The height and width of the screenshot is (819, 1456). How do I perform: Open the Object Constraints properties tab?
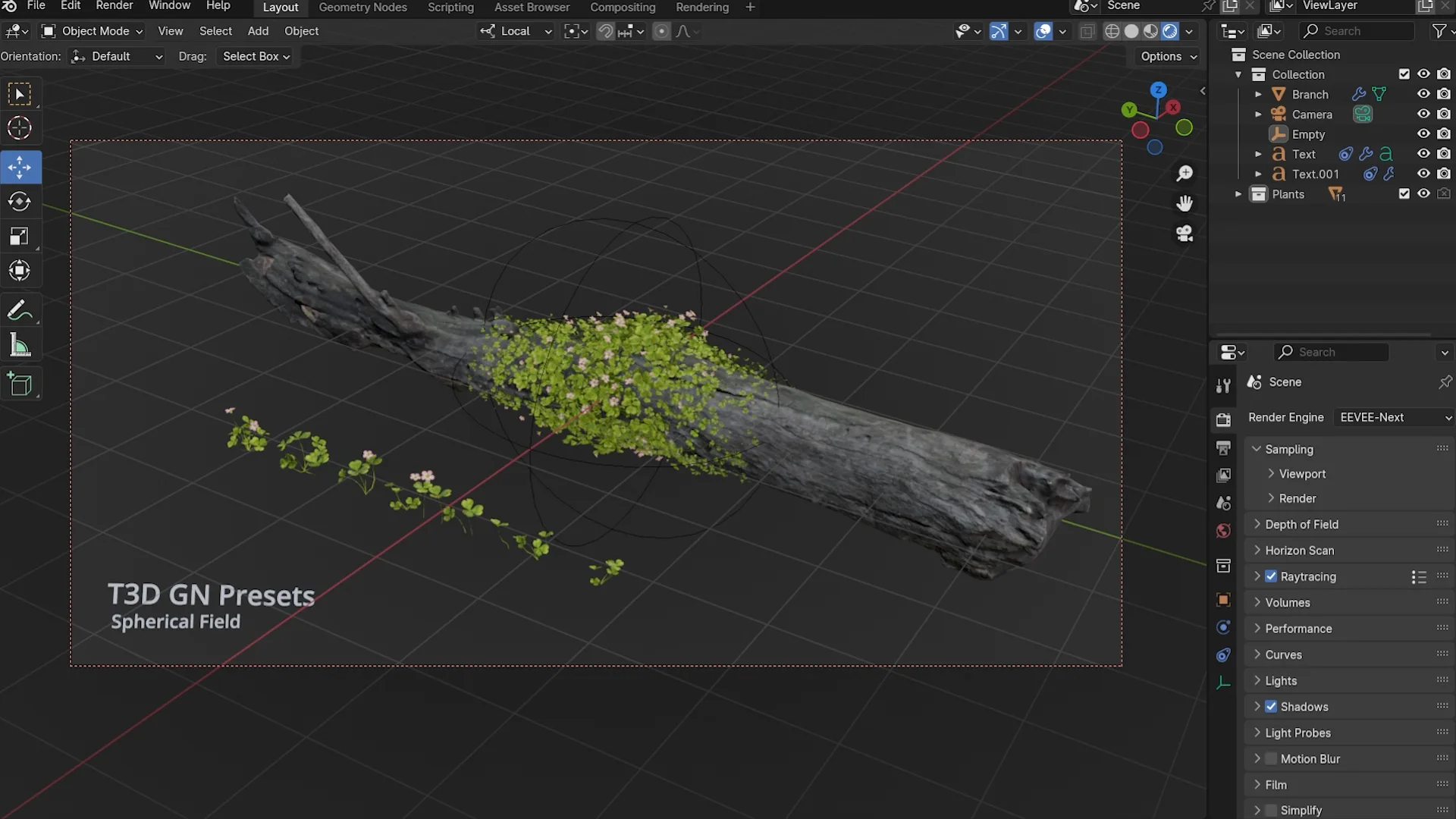pyautogui.click(x=1223, y=655)
